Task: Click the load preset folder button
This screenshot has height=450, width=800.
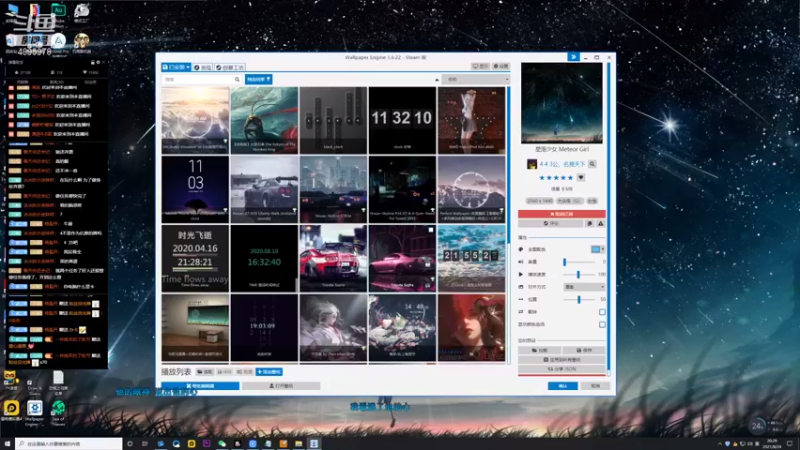Action: click(540, 351)
